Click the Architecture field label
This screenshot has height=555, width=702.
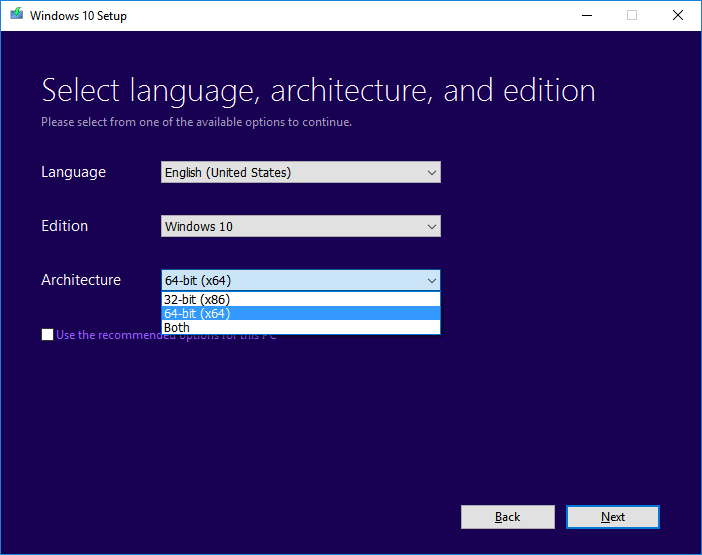point(81,280)
